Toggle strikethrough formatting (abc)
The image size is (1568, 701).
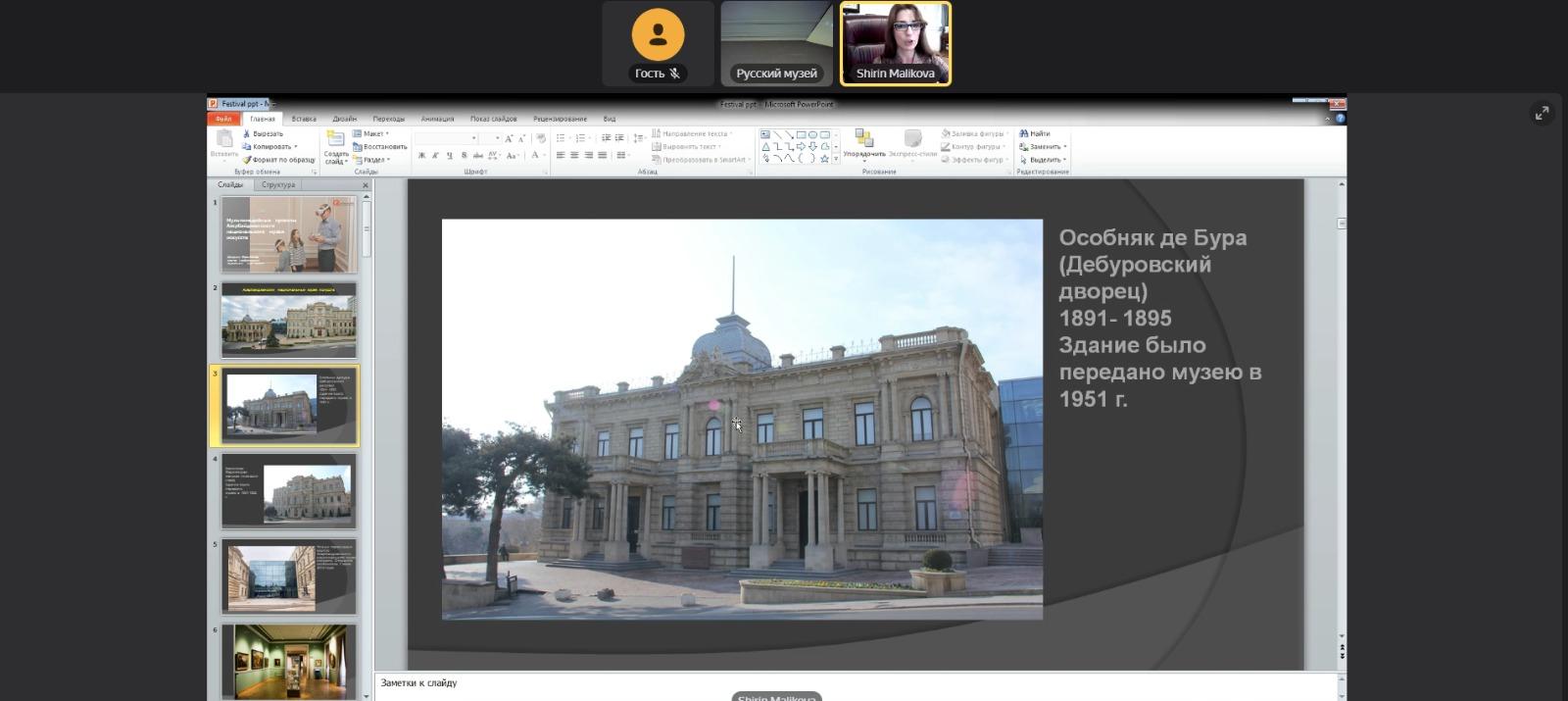[478, 155]
